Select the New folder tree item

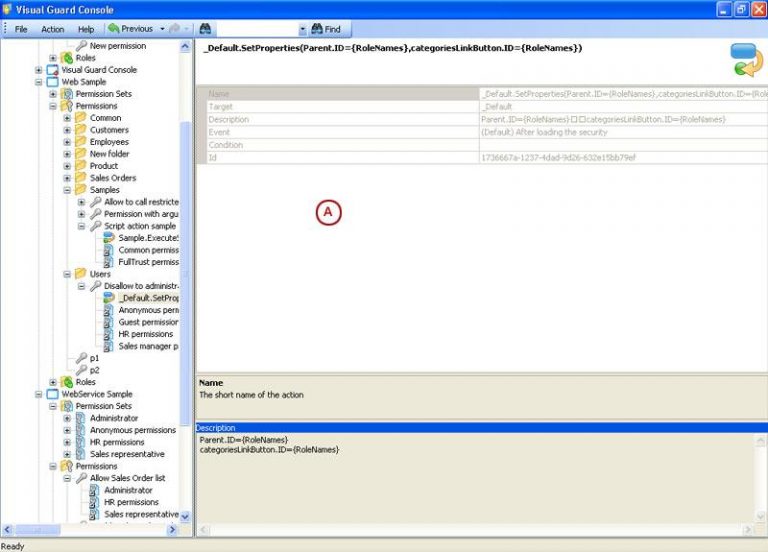pyautogui.click(x=109, y=154)
